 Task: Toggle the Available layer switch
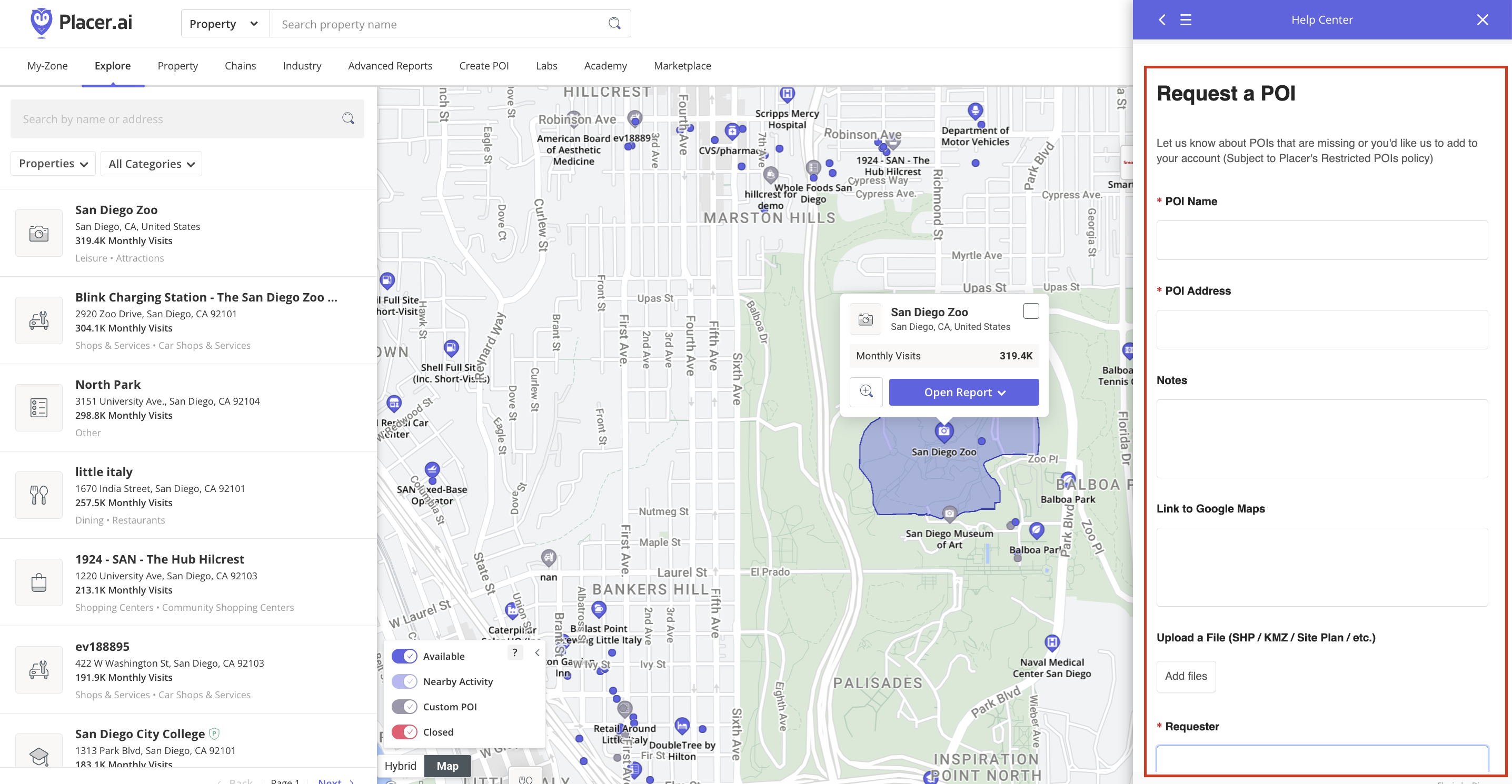404,656
